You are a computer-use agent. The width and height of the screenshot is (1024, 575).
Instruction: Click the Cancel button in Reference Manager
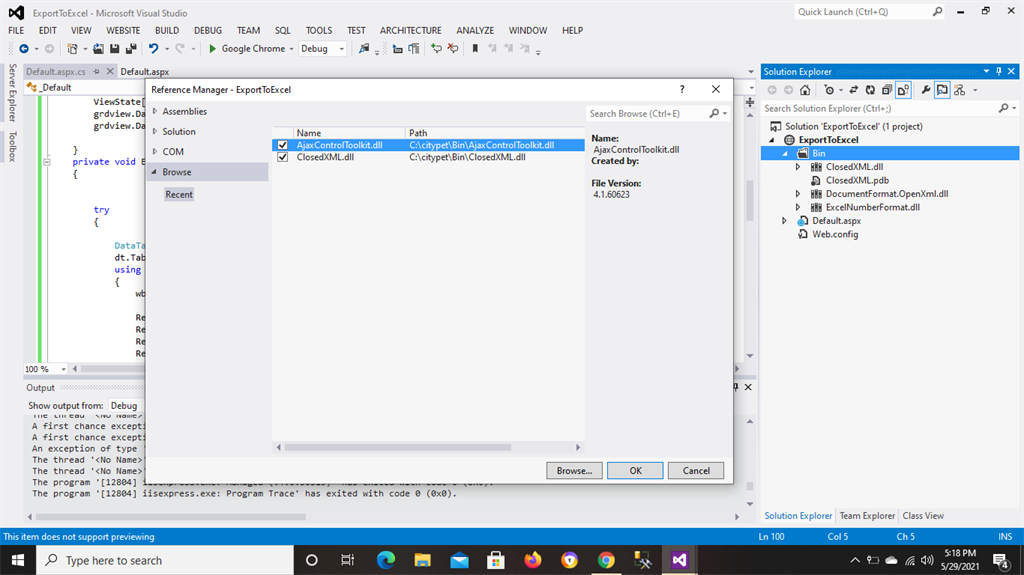(x=696, y=470)
